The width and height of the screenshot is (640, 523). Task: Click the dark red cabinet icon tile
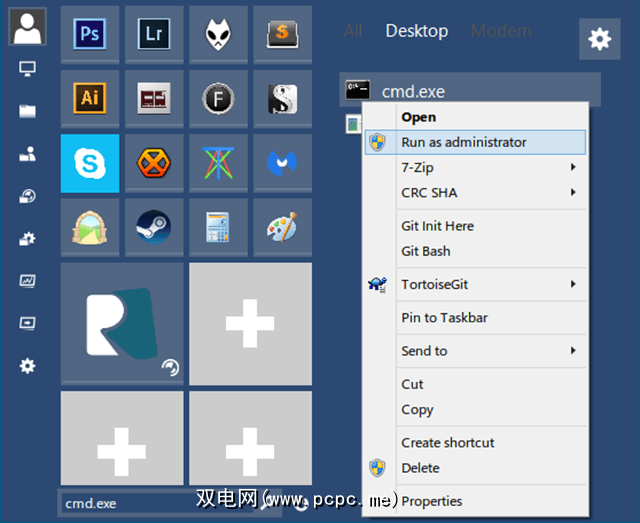point(154,98)
